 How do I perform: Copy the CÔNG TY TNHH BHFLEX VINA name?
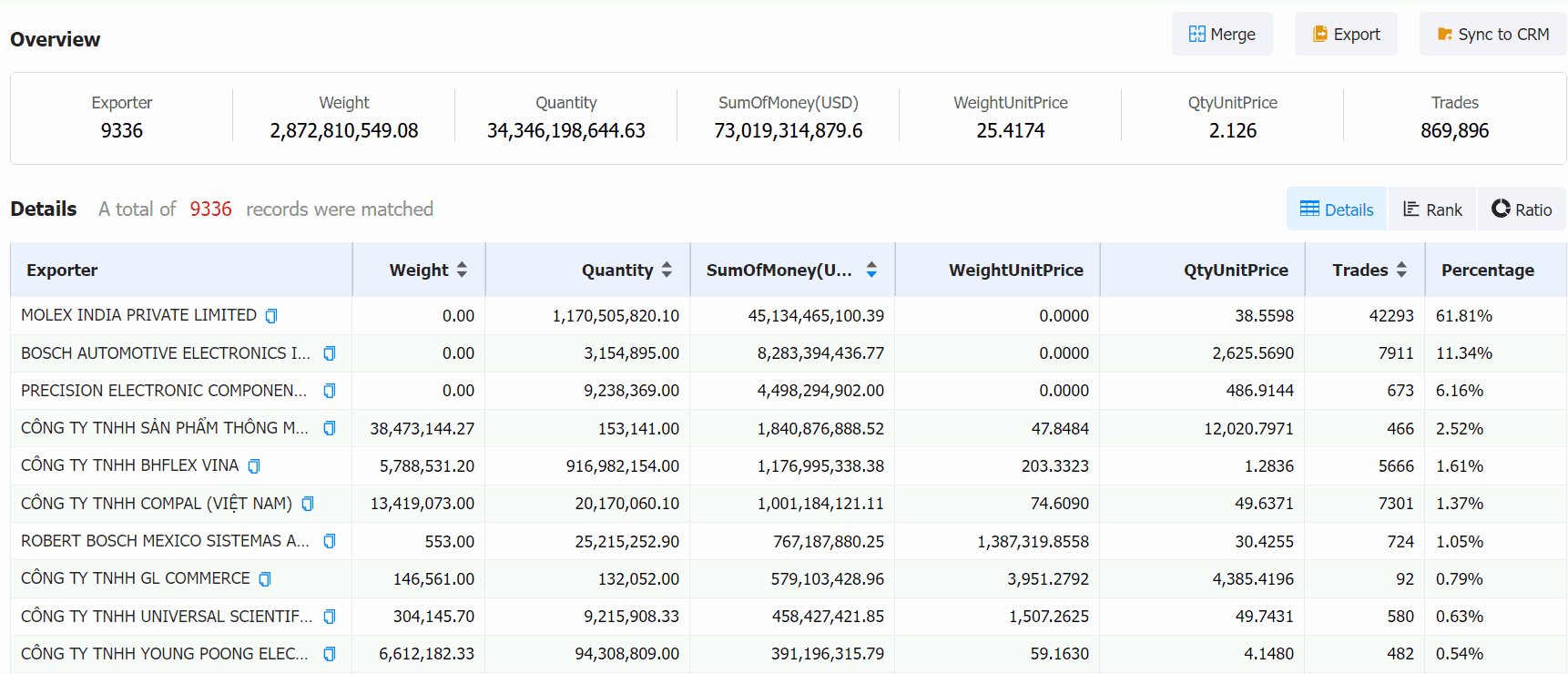click(254, 466)
